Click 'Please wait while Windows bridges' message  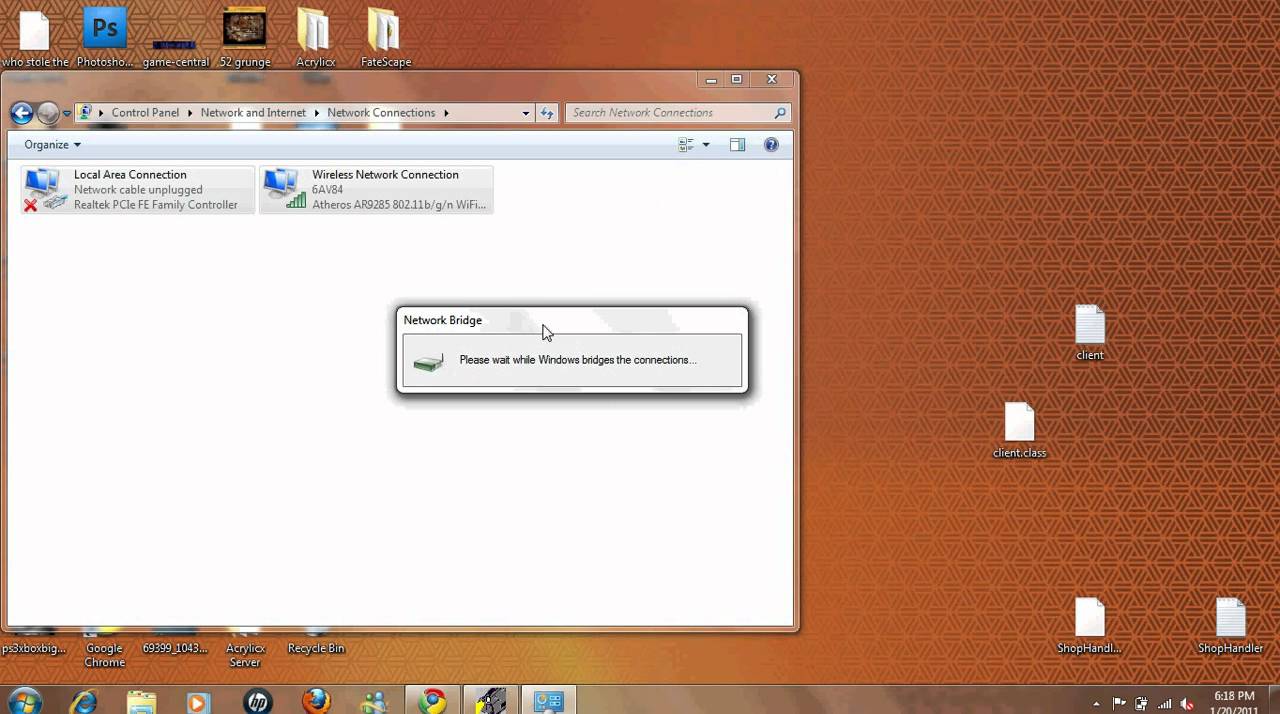point(578,360)
